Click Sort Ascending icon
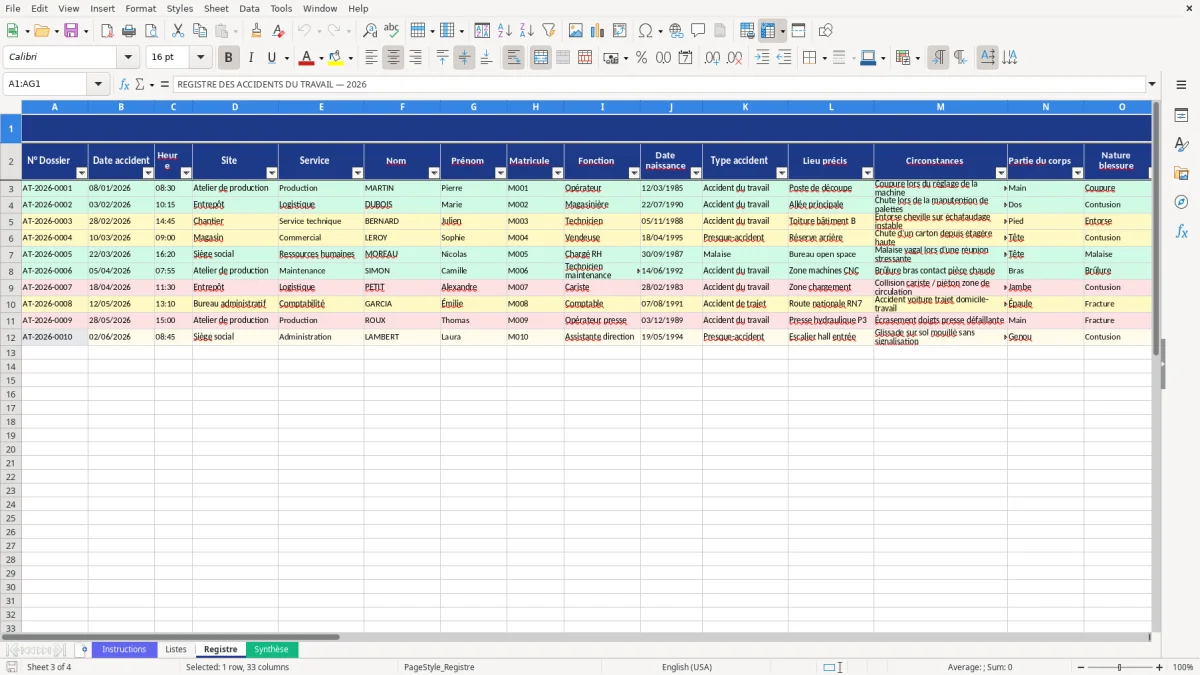 pos(505,31)
